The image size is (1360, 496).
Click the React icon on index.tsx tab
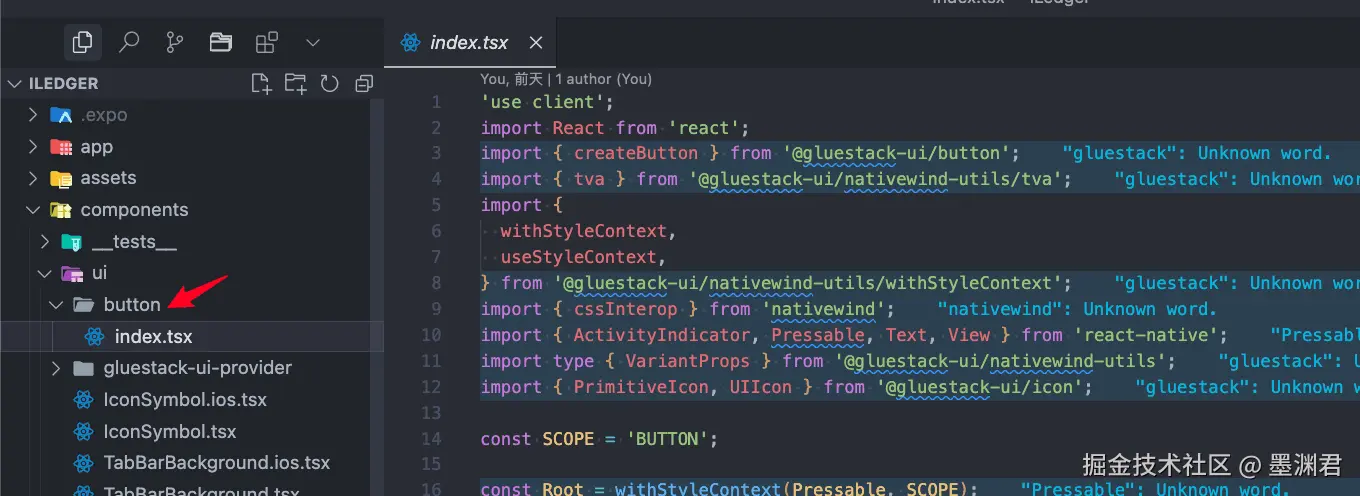coord(409,42)
